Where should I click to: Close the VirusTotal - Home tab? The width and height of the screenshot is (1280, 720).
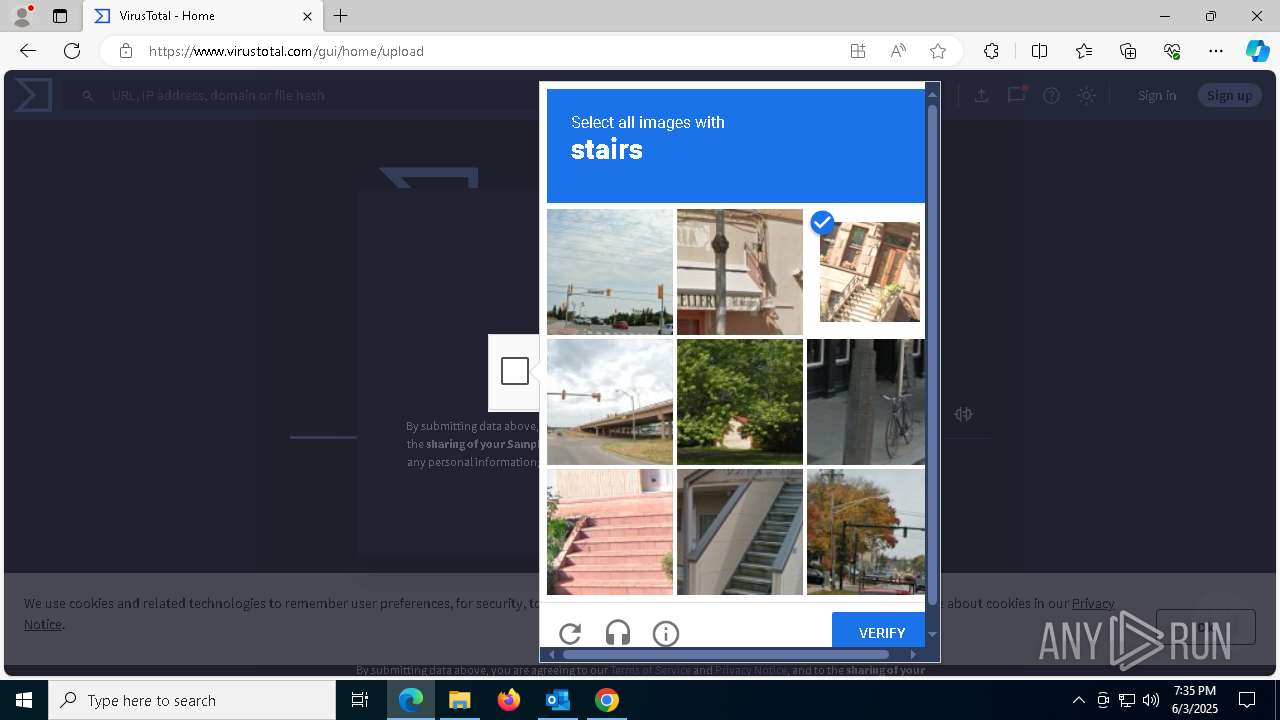point(307,16)
